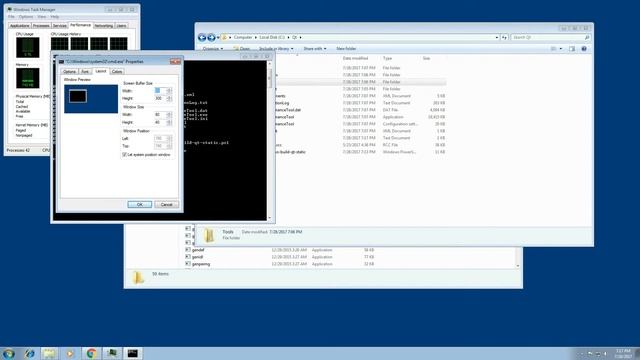Click the address bar refresh button
640x360 pixels.
[504, 37]
